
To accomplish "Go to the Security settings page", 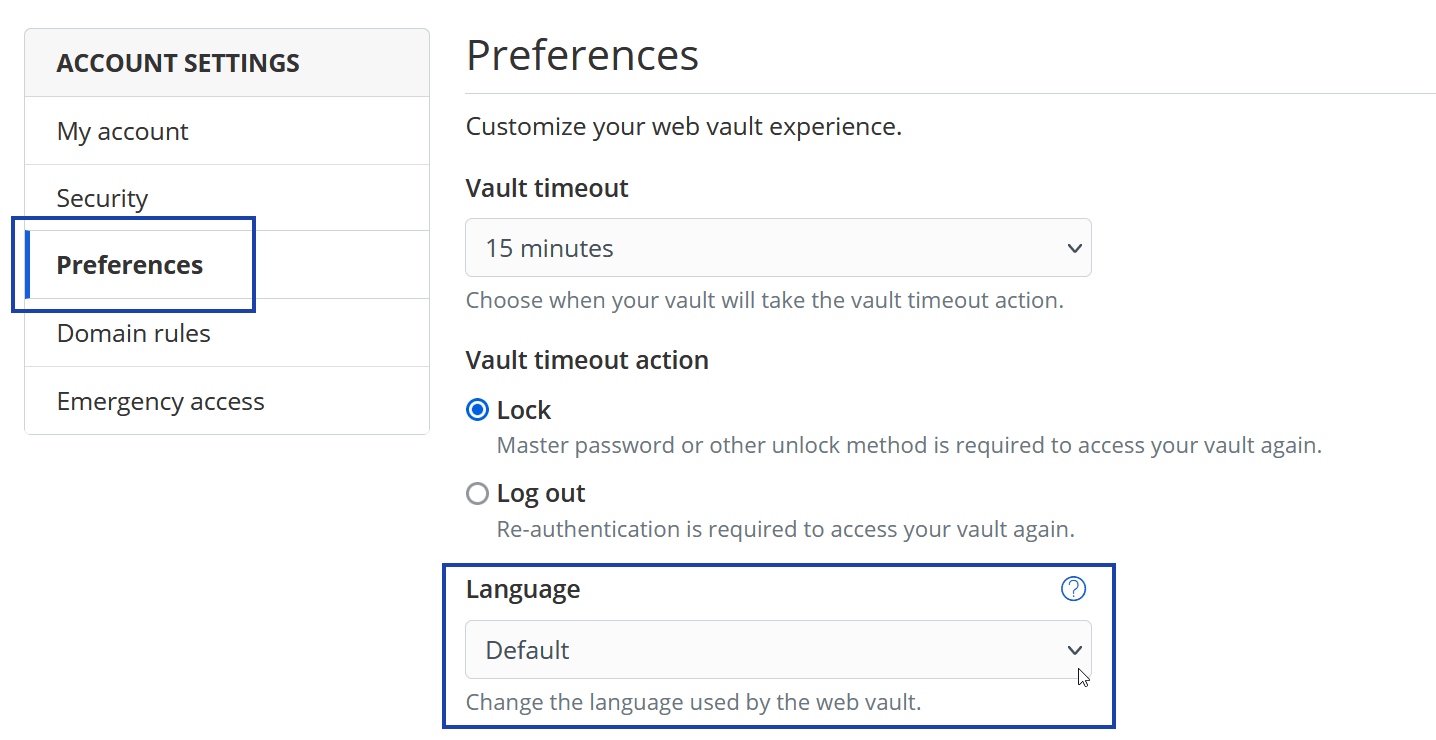I will 102,198.
